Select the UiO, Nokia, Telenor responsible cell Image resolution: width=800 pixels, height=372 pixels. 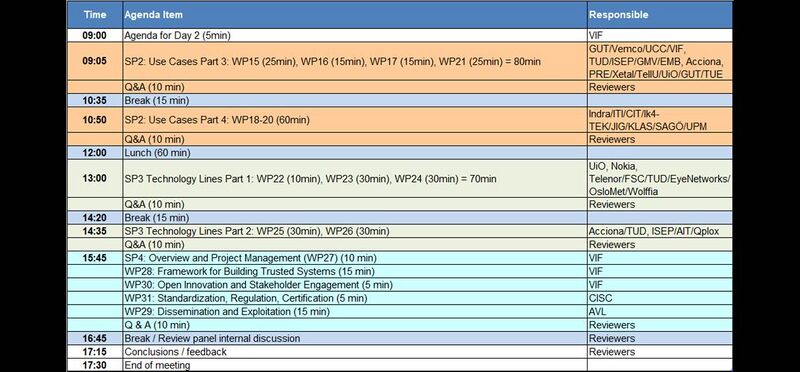(x=660, y=179)
